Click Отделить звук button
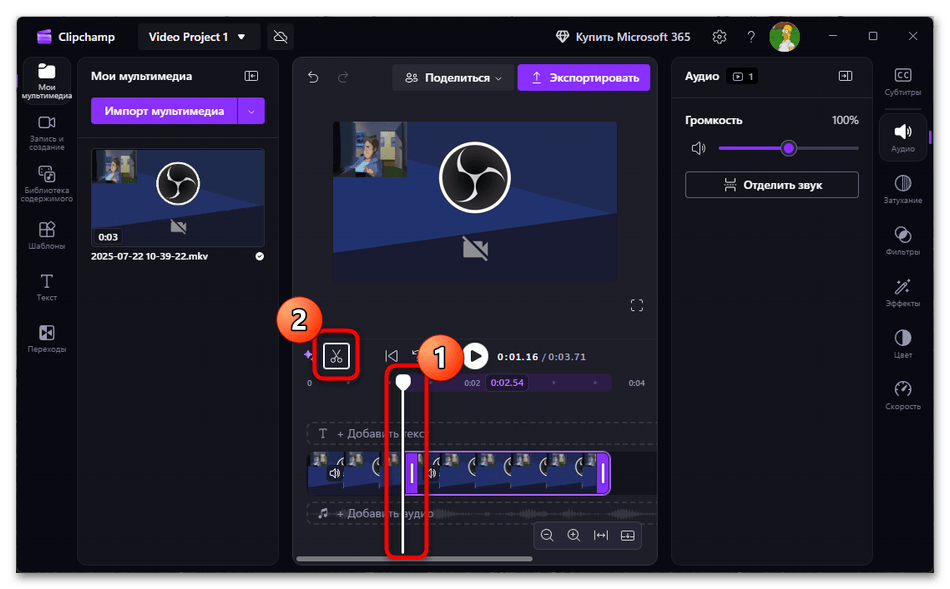This screenshot has width=950, height=589. [x=772, y=185]
